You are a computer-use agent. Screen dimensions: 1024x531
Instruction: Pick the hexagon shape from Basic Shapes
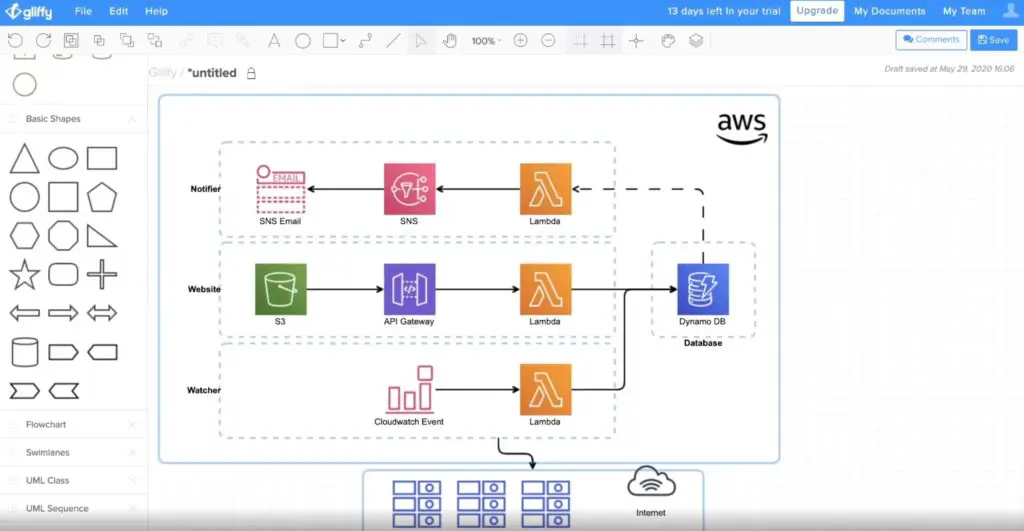(24, 236)
